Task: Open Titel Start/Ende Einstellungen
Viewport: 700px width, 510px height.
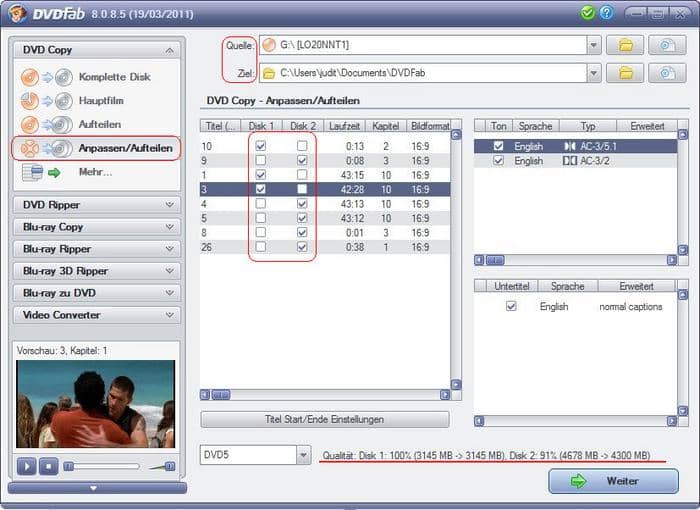Action: pyautogui.click(x=325, y=419)
